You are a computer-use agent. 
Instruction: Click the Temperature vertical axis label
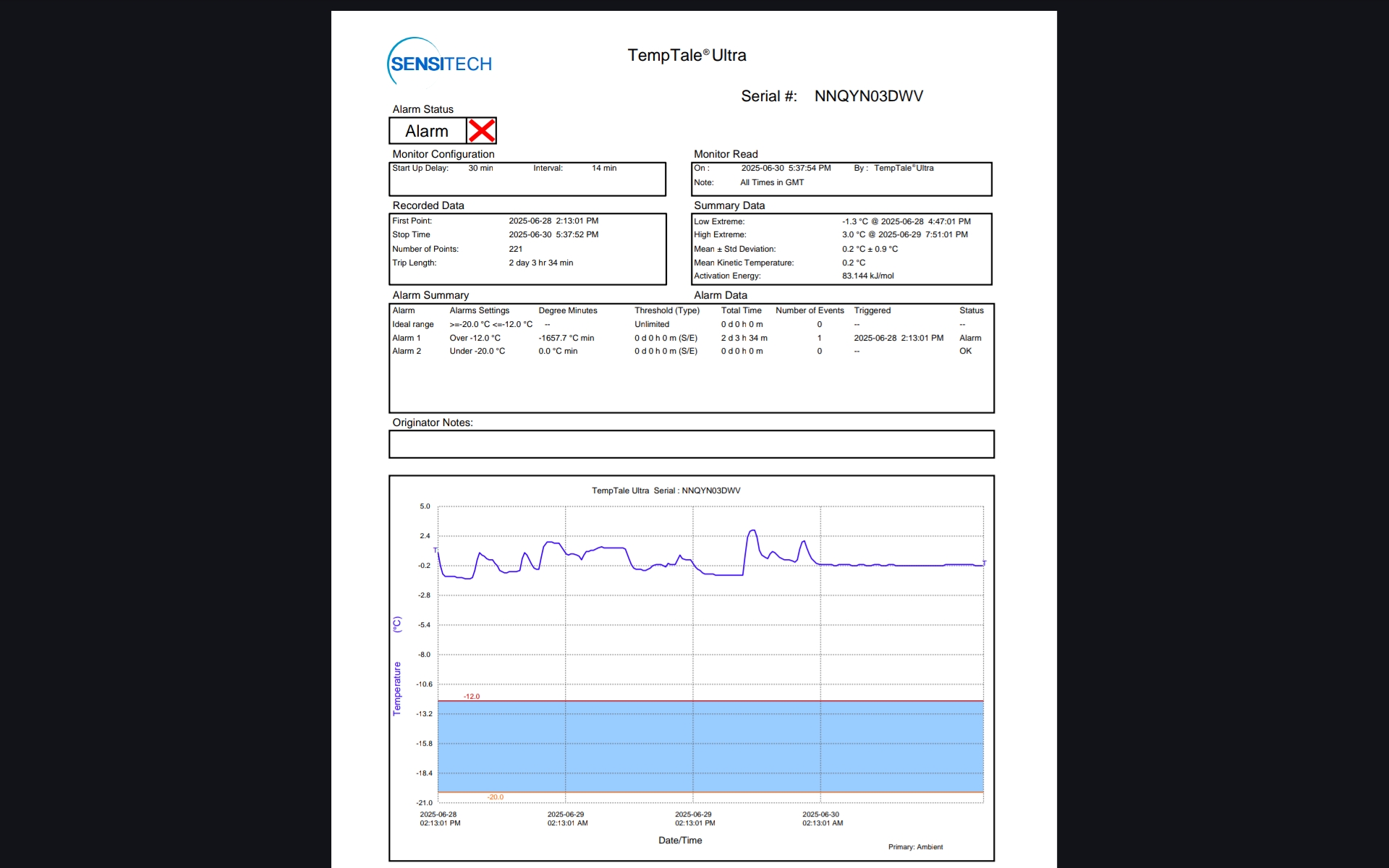[396, 688]
